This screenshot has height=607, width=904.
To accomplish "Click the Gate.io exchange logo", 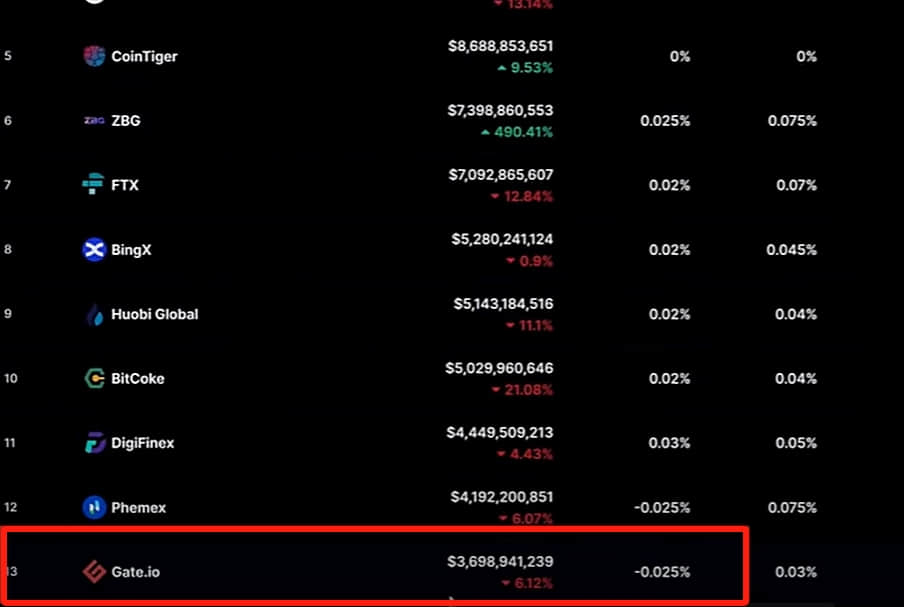I will coord(94,572).
